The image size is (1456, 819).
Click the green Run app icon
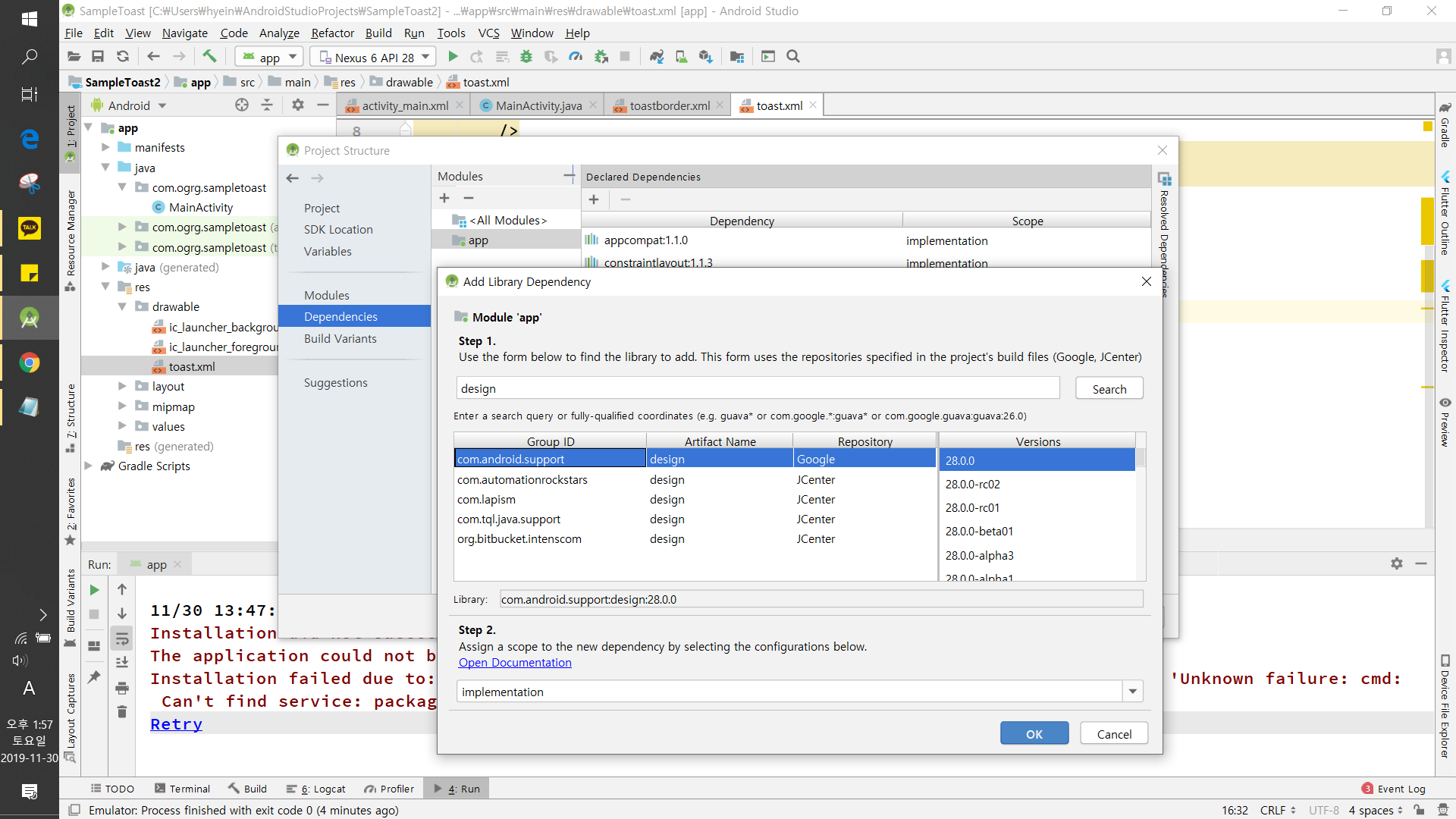pyautogui.click(x=453, y=56)
